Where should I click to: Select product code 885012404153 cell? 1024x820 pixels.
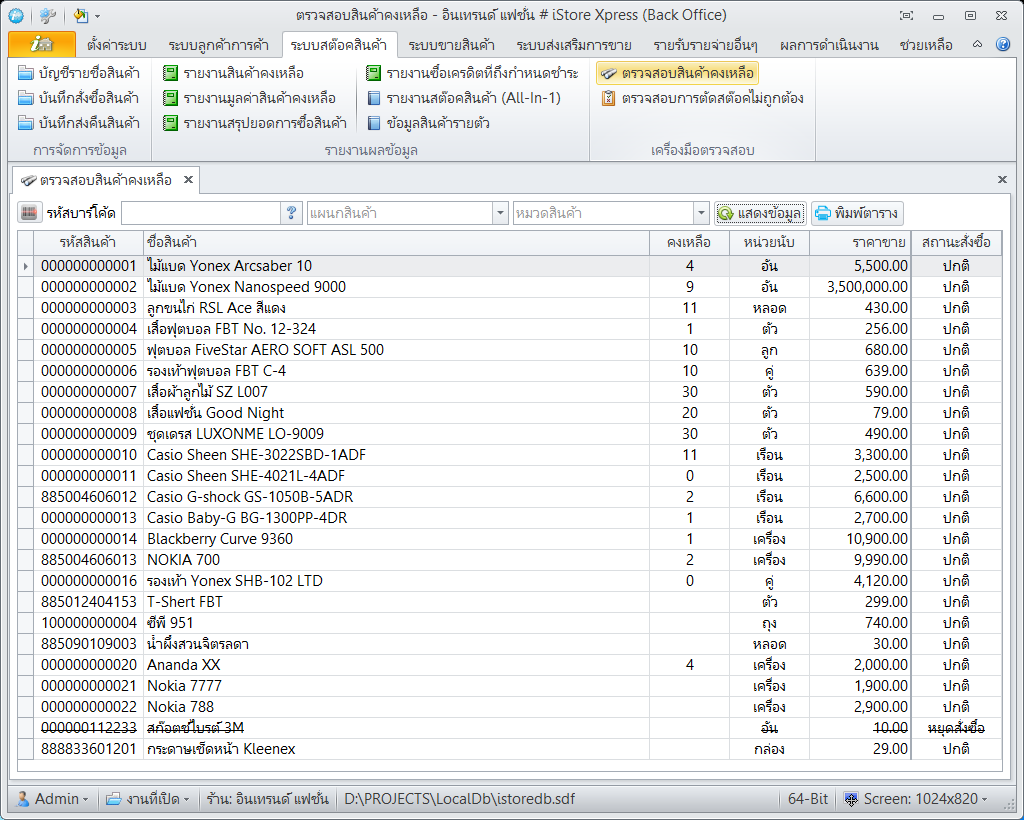click(89, 602)
